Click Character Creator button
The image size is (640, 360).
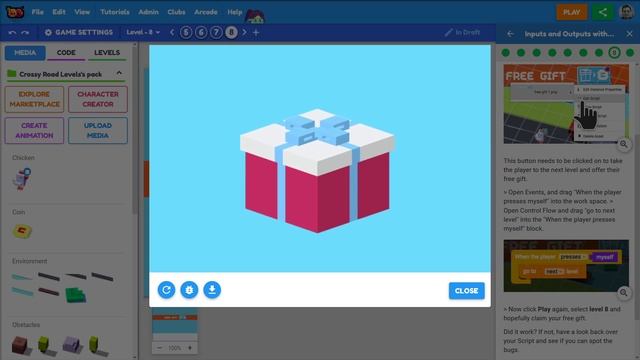(98, 99)
